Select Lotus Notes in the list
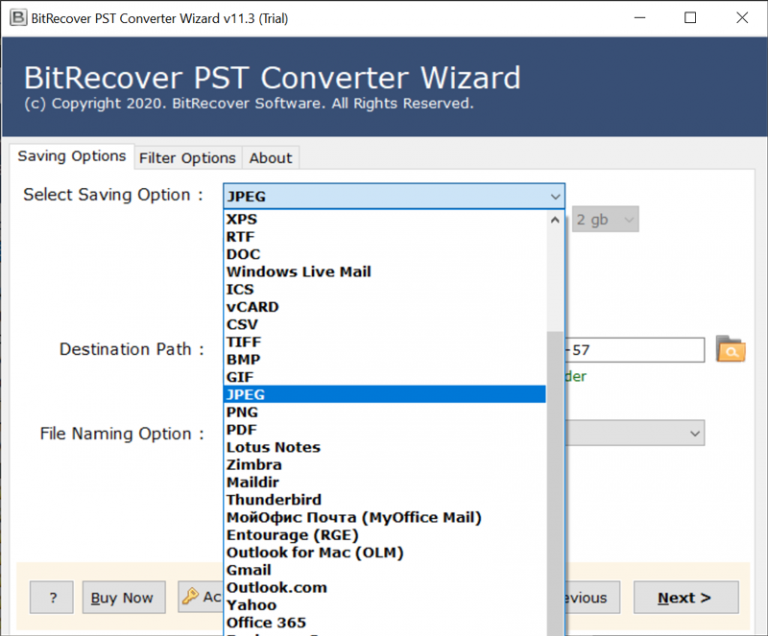Image resolution: width=768 pixels, height=636 pixels. [384, 447]
